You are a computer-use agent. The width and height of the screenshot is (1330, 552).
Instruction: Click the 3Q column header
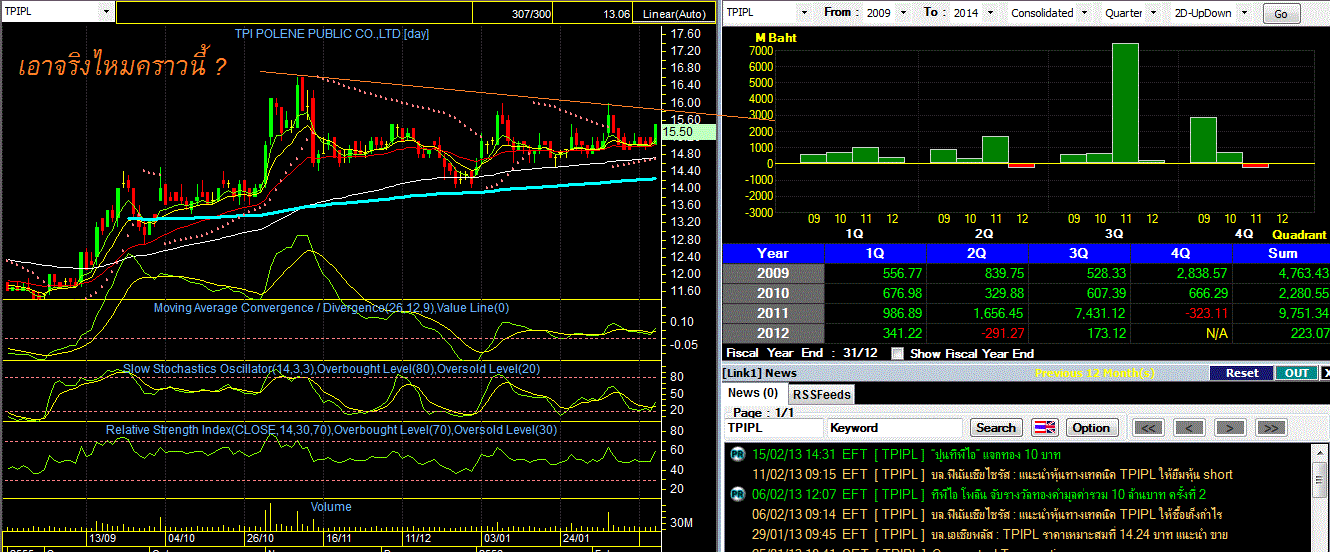pos(1079,253)
